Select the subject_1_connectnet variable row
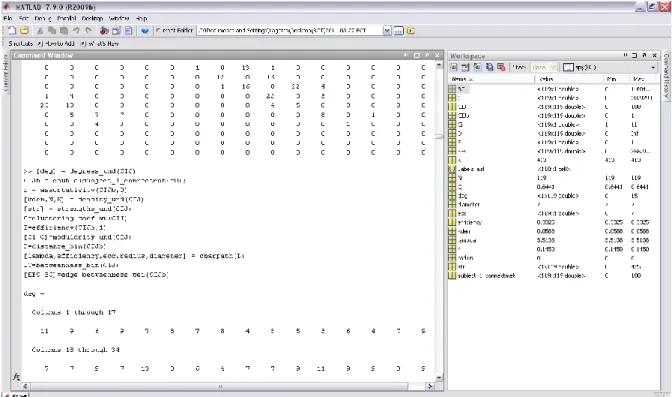This screenshot has height=397, width=672. point(554,276)
